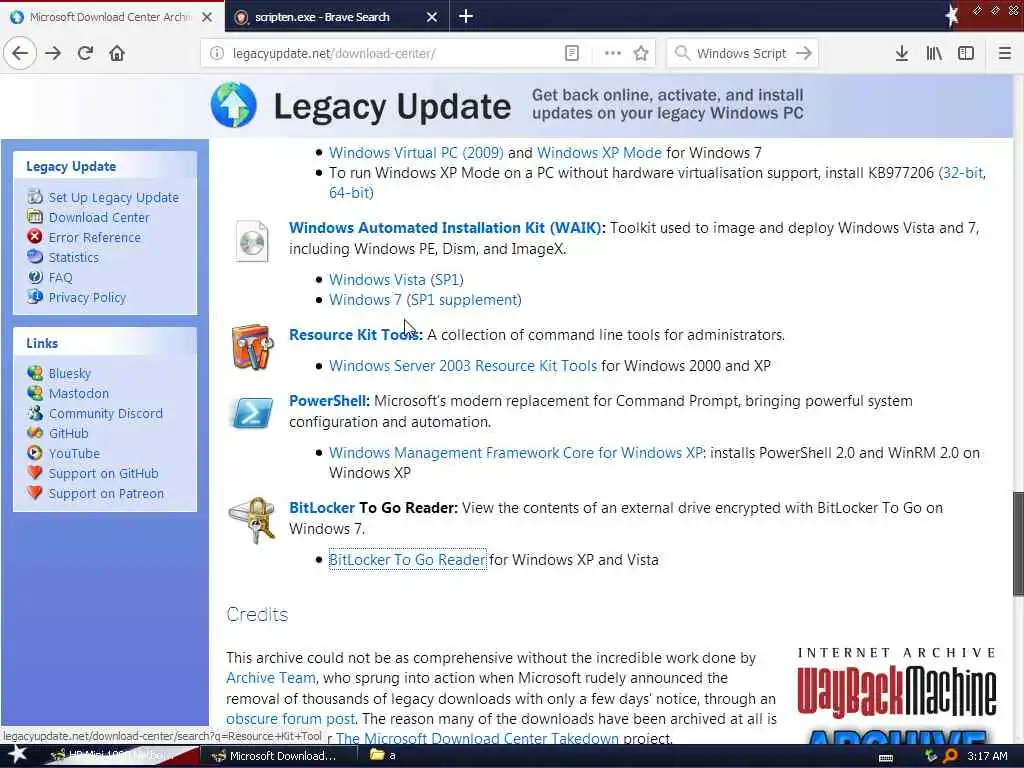Click the browser Back arrow button
Screen dimensions: 1024x768
(x=20, y=54)
